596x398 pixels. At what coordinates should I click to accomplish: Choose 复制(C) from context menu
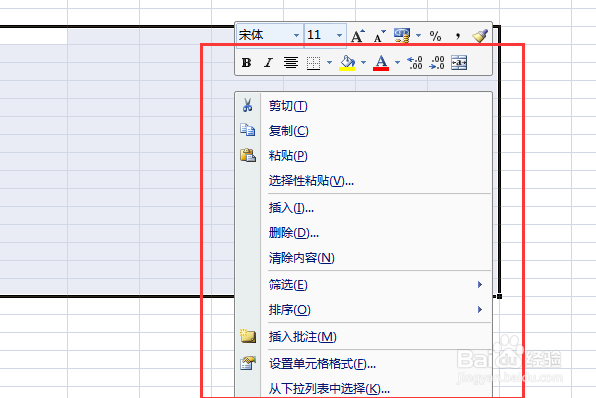(364, 130)
